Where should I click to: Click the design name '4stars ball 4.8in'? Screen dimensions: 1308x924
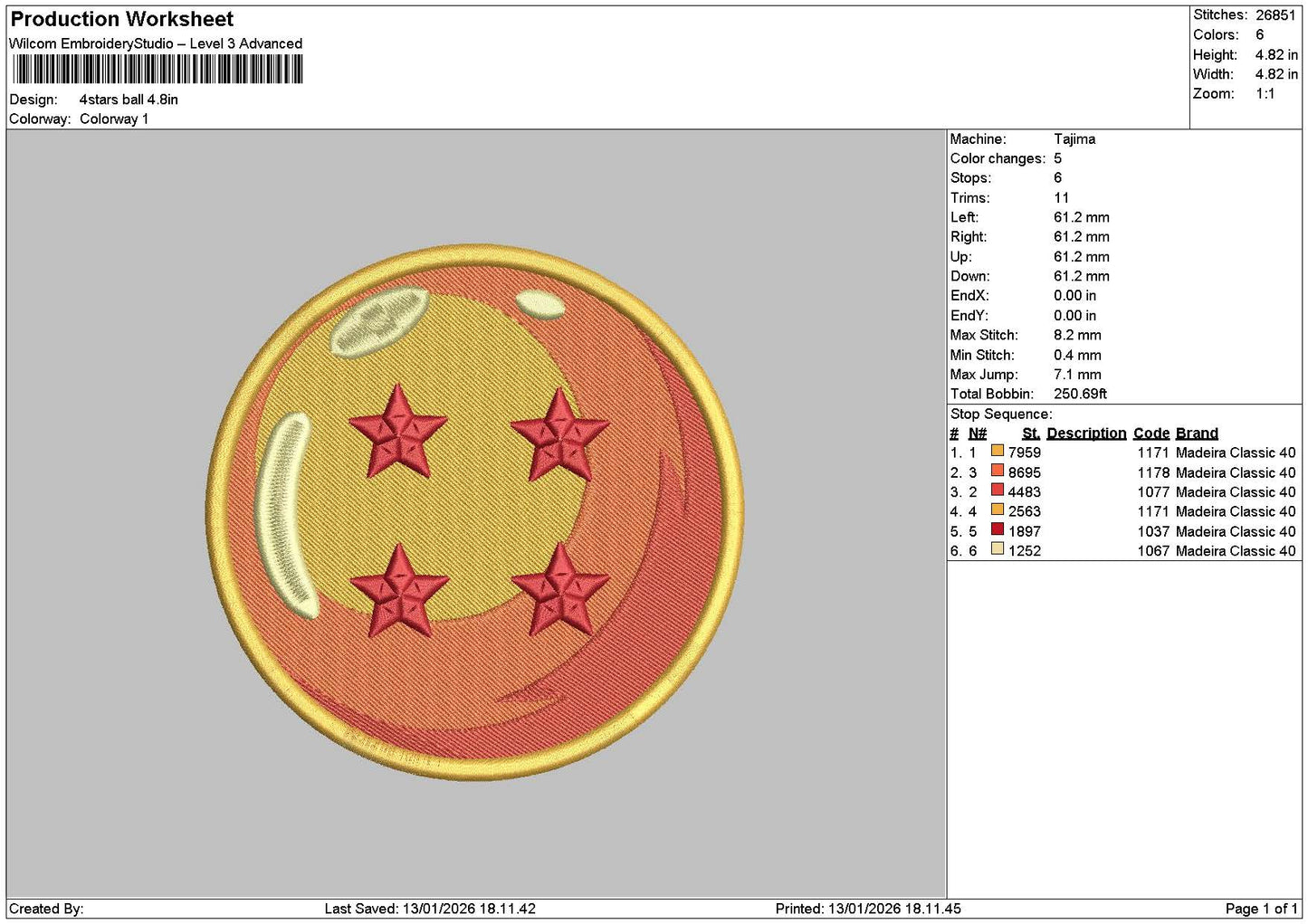(x=129, y=100)
